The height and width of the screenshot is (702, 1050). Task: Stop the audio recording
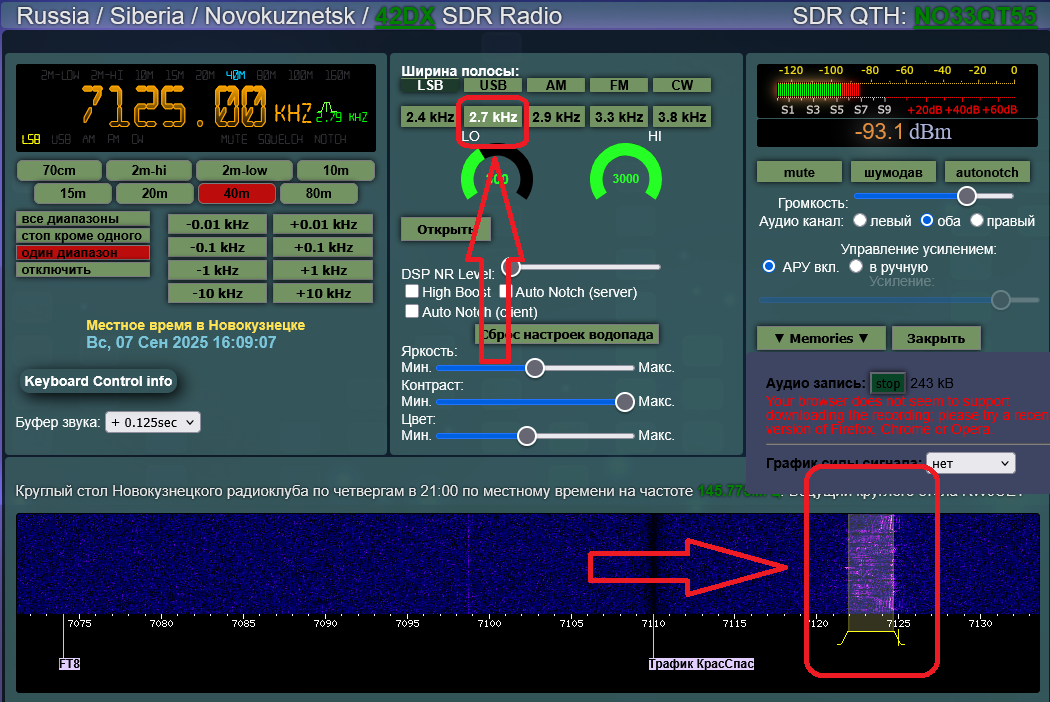pyautogui.click(x=887, y=383)
